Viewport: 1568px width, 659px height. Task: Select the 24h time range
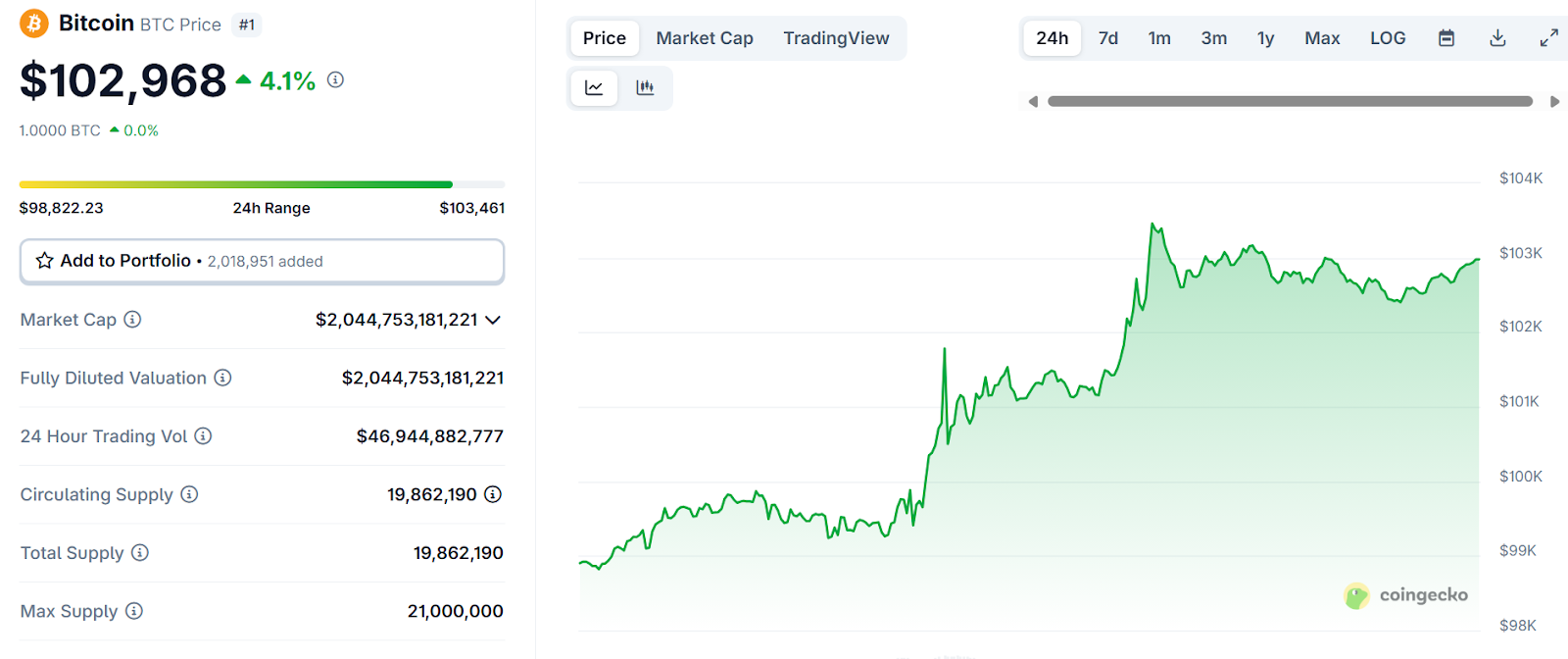(x=1053, y=38)
